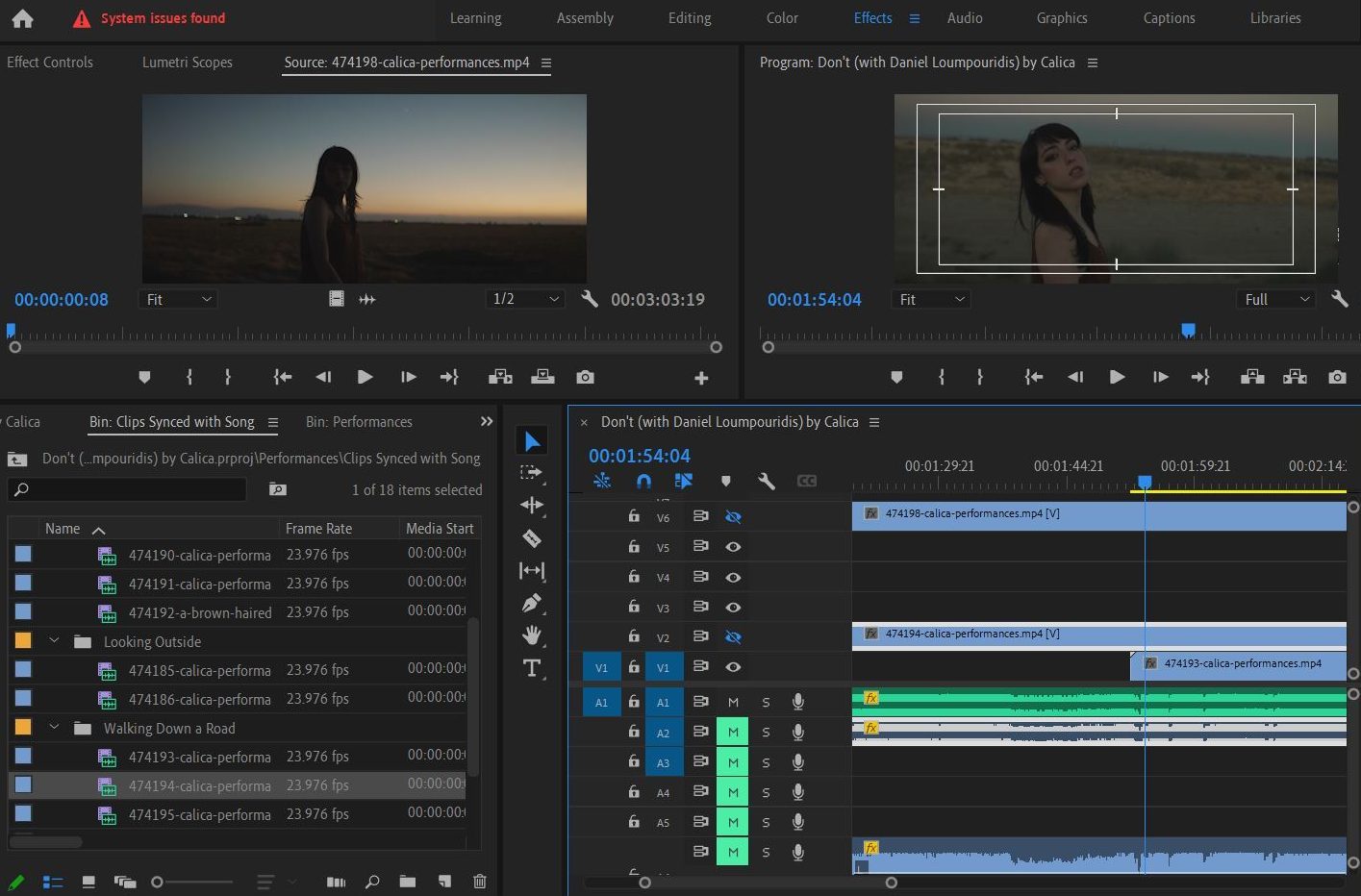Click the Source timecode 00:00:00:08

[62, 299]
